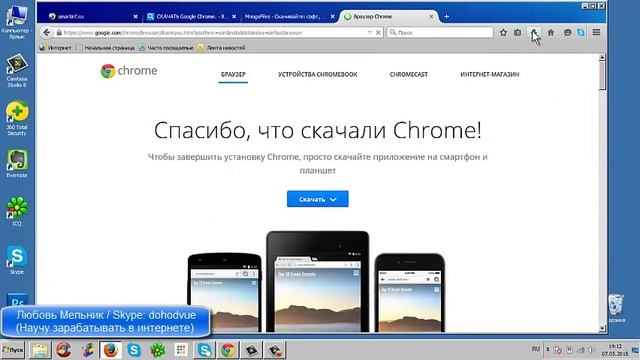Screen dimensions: 640x360
Task: Open the Часто посещаемые bookmark folder
Action: pos(166,48)
